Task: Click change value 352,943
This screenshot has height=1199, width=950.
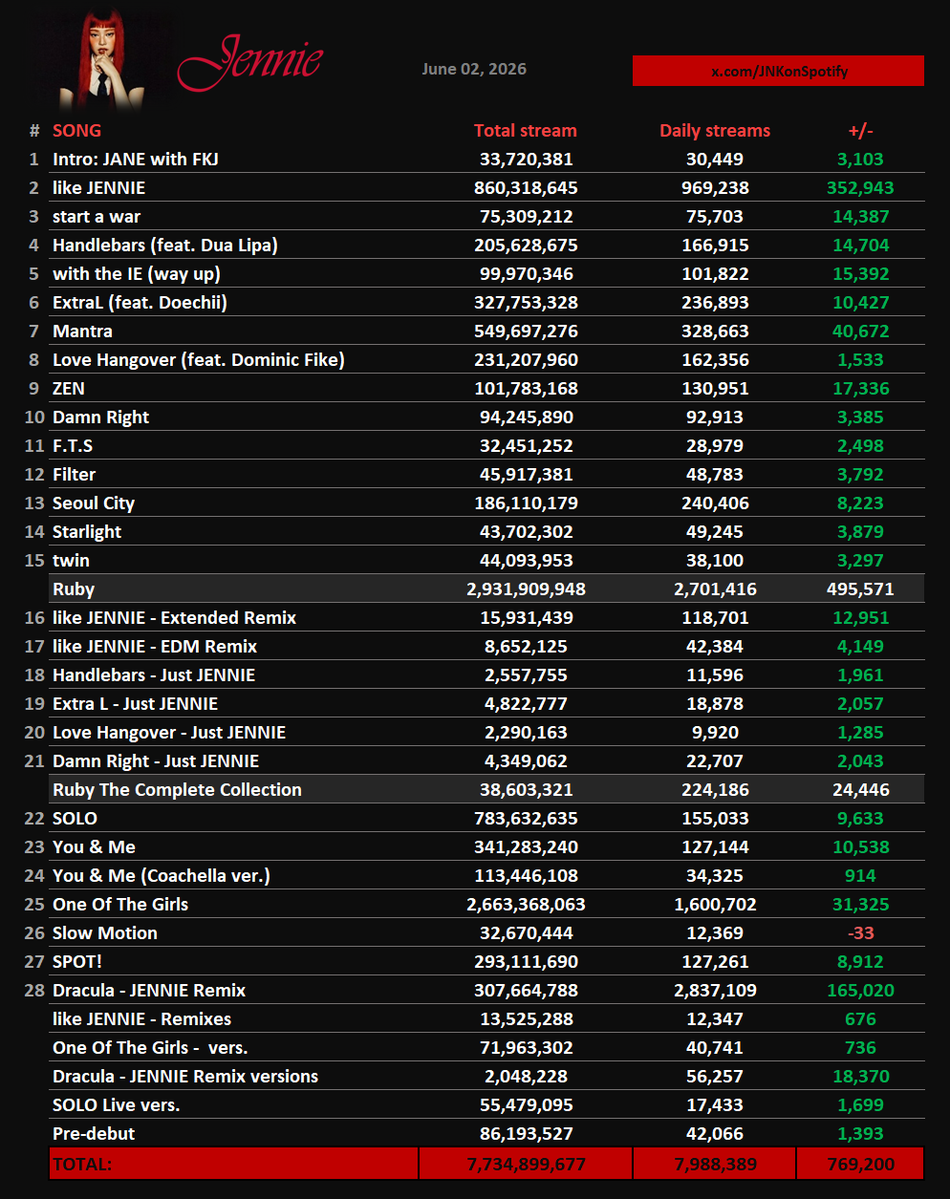Action: point(861,188)
